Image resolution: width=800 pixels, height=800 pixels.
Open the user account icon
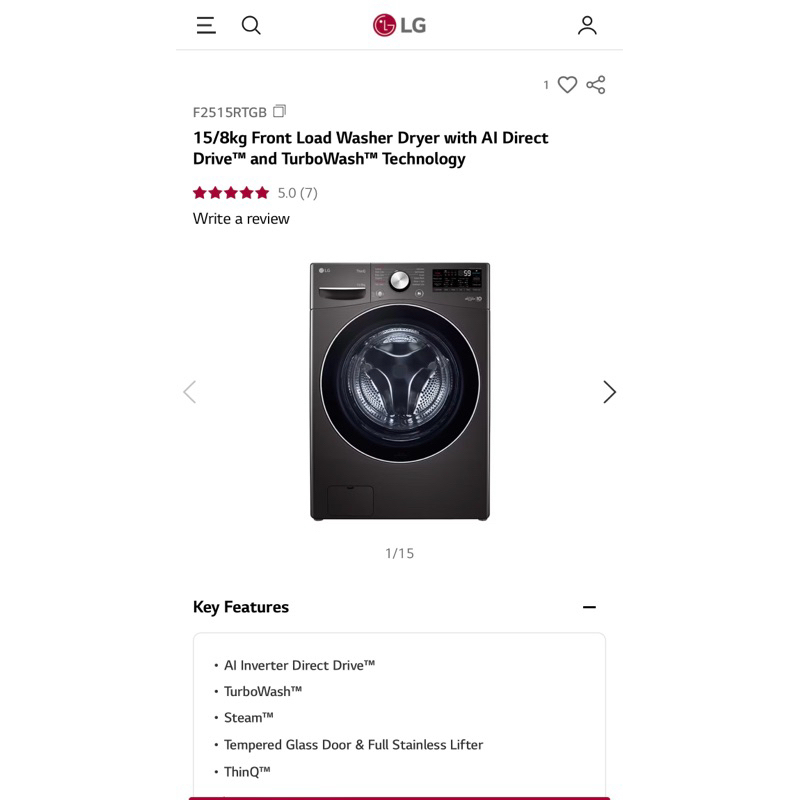pos(587,26)
